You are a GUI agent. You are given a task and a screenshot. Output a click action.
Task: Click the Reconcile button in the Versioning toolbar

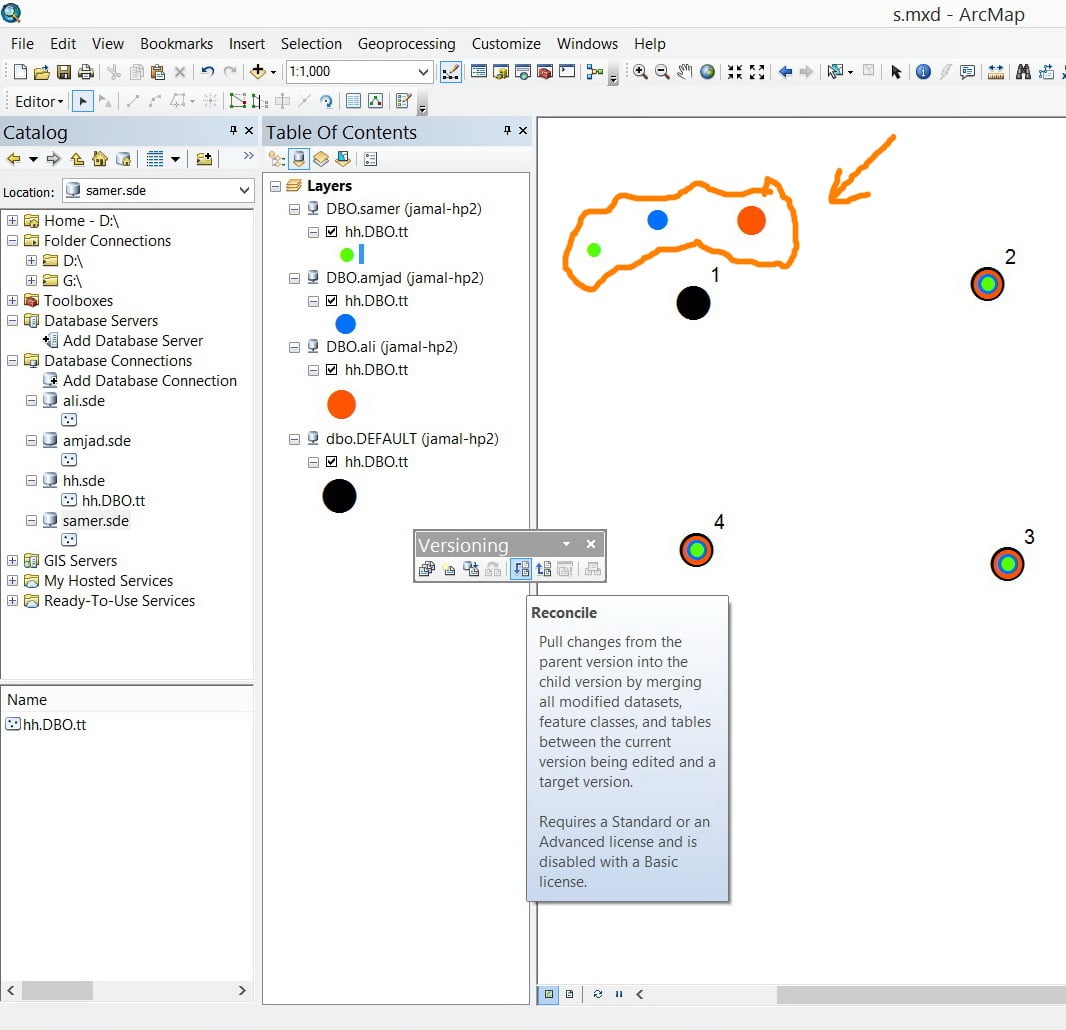click(x=521, y=569)
